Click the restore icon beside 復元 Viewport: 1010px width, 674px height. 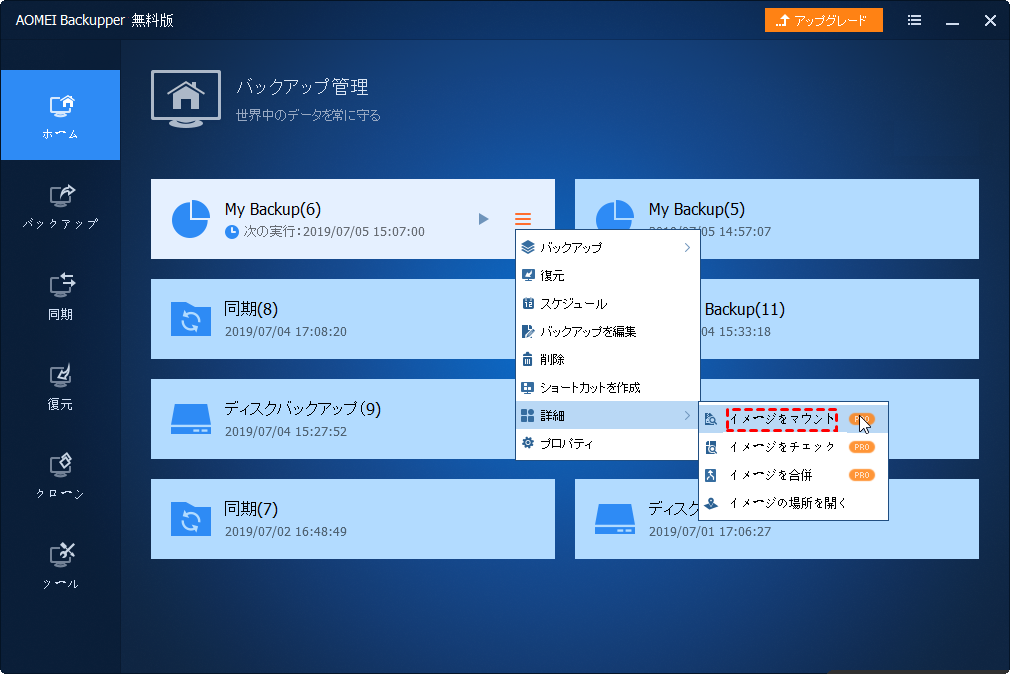point(528,275)
